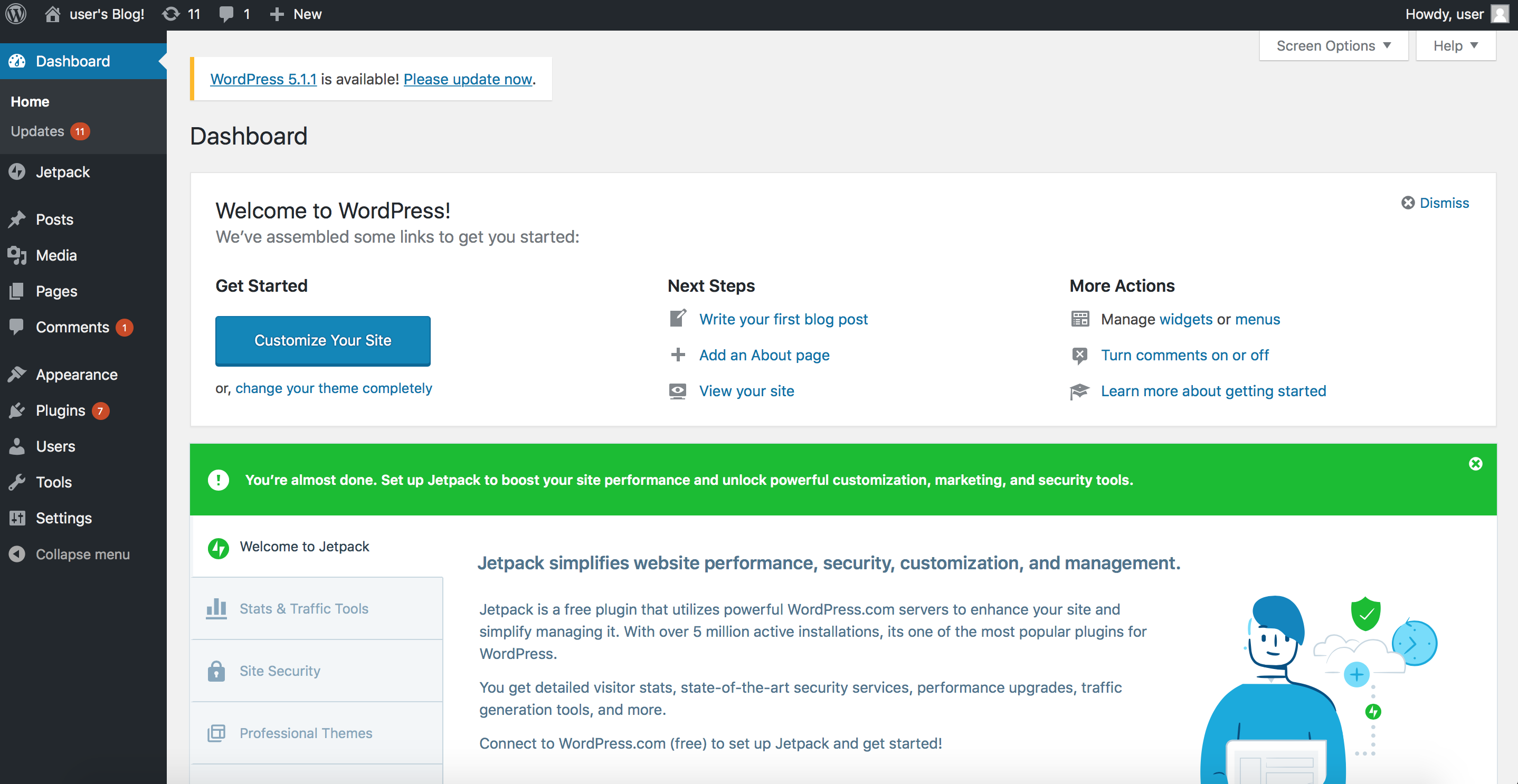Image resolution: width=1518 pixels, height=784 pixels.
Task: Click the Collapse menu label
Action: pos(82,553)
